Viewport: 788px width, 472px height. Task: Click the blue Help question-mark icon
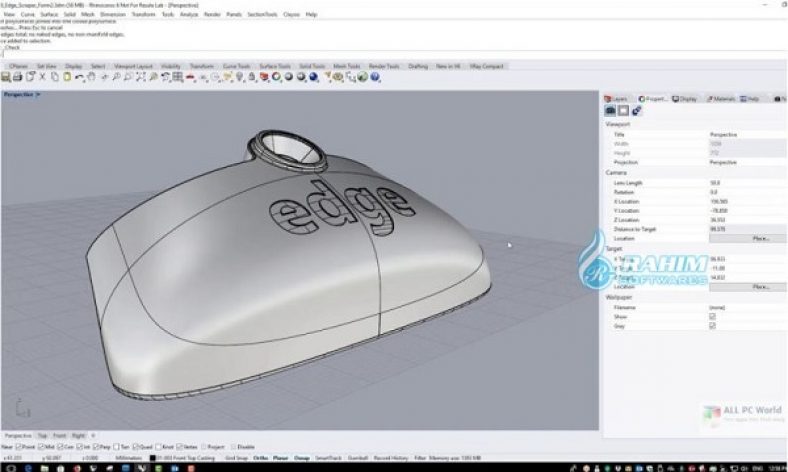coord(375,77)
